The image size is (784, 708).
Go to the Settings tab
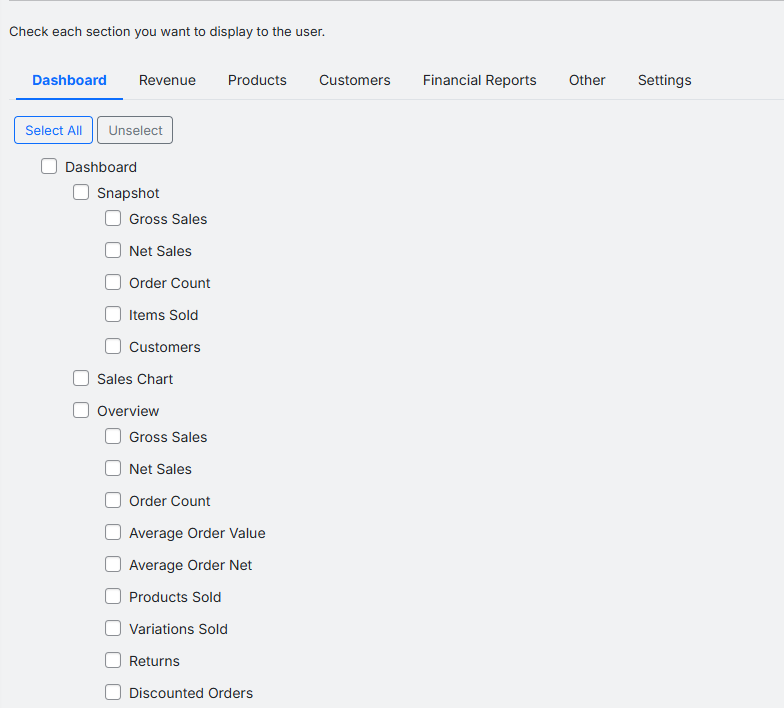tap(664, 80)
